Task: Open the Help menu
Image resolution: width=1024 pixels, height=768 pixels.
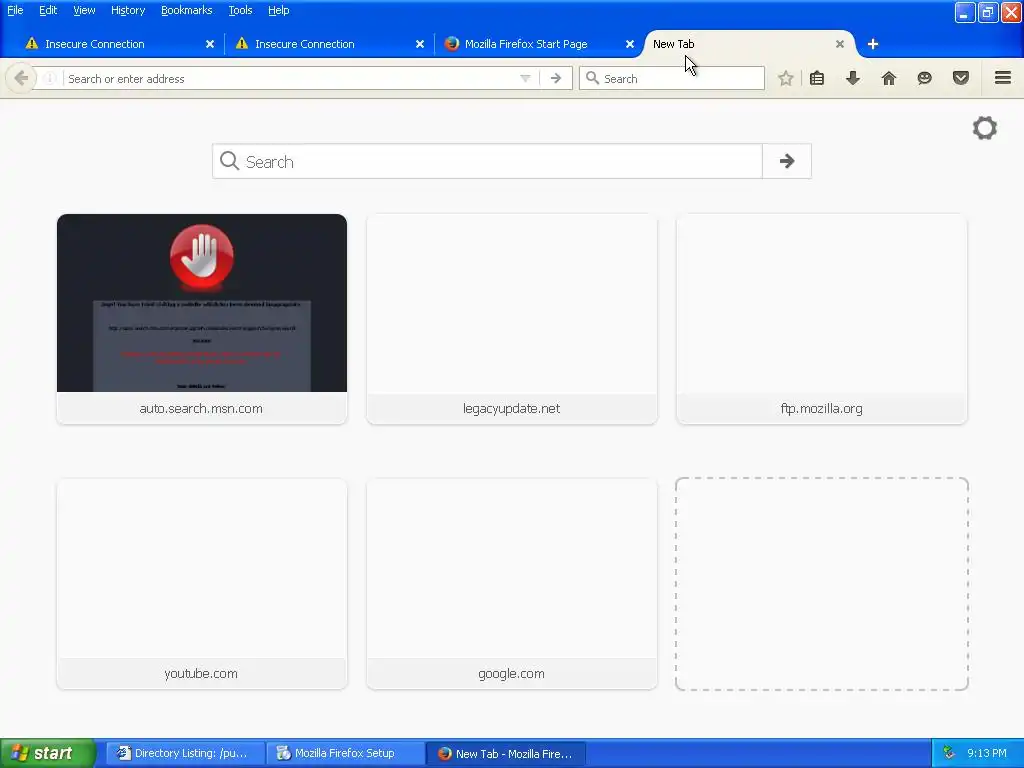Action: 278,10
